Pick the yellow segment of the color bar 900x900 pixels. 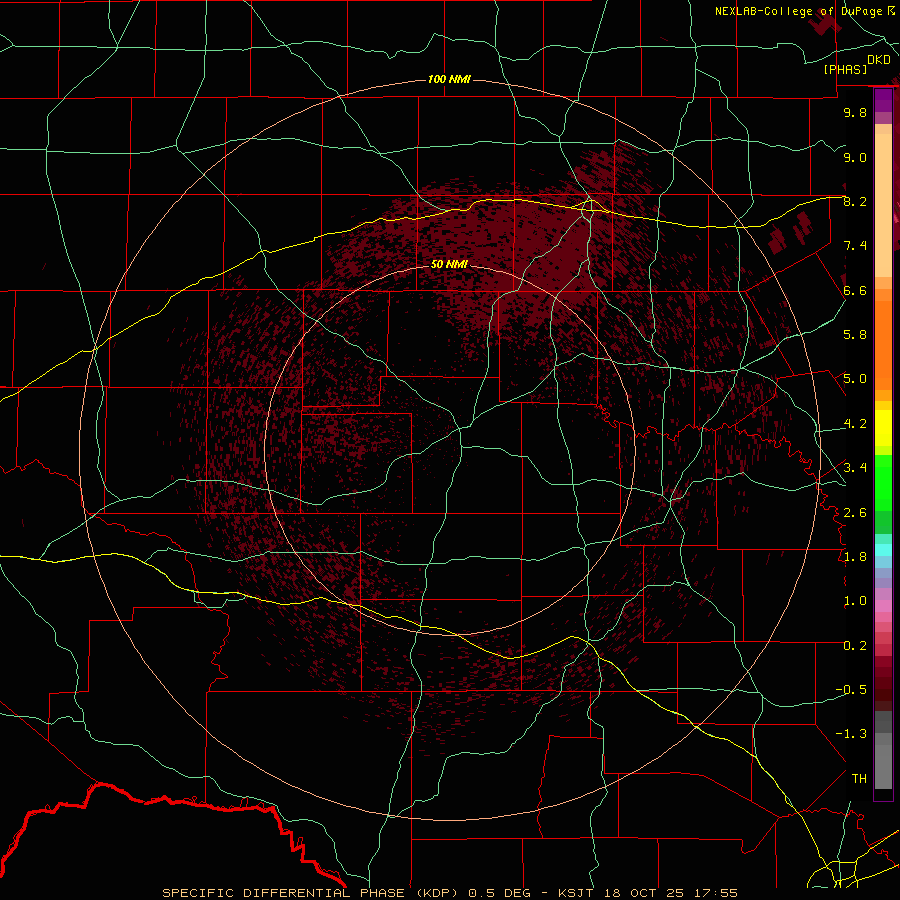883,428
